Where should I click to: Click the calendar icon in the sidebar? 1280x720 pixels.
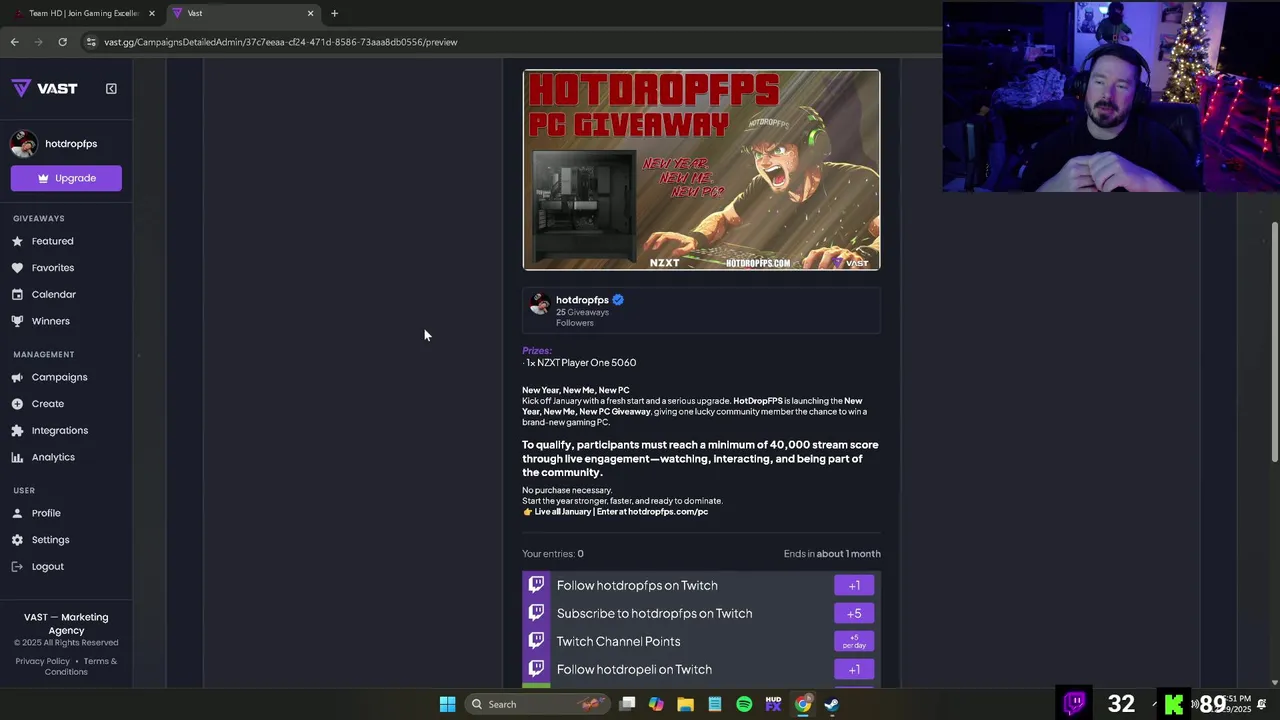click(x=17, y=294)
